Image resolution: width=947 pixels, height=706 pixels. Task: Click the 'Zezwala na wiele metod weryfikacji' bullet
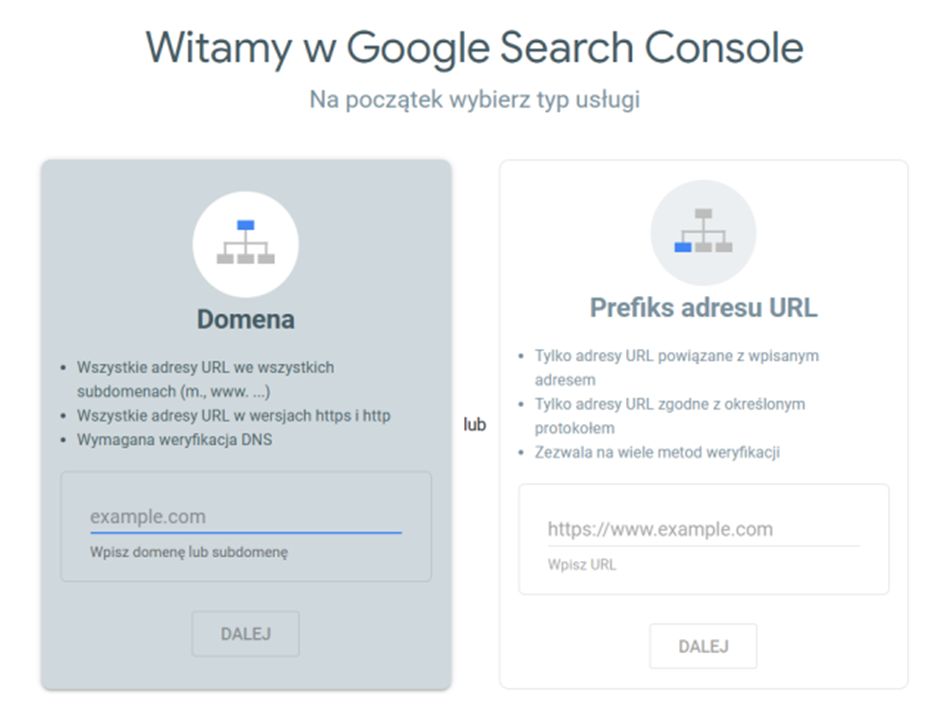pos(657,452)
